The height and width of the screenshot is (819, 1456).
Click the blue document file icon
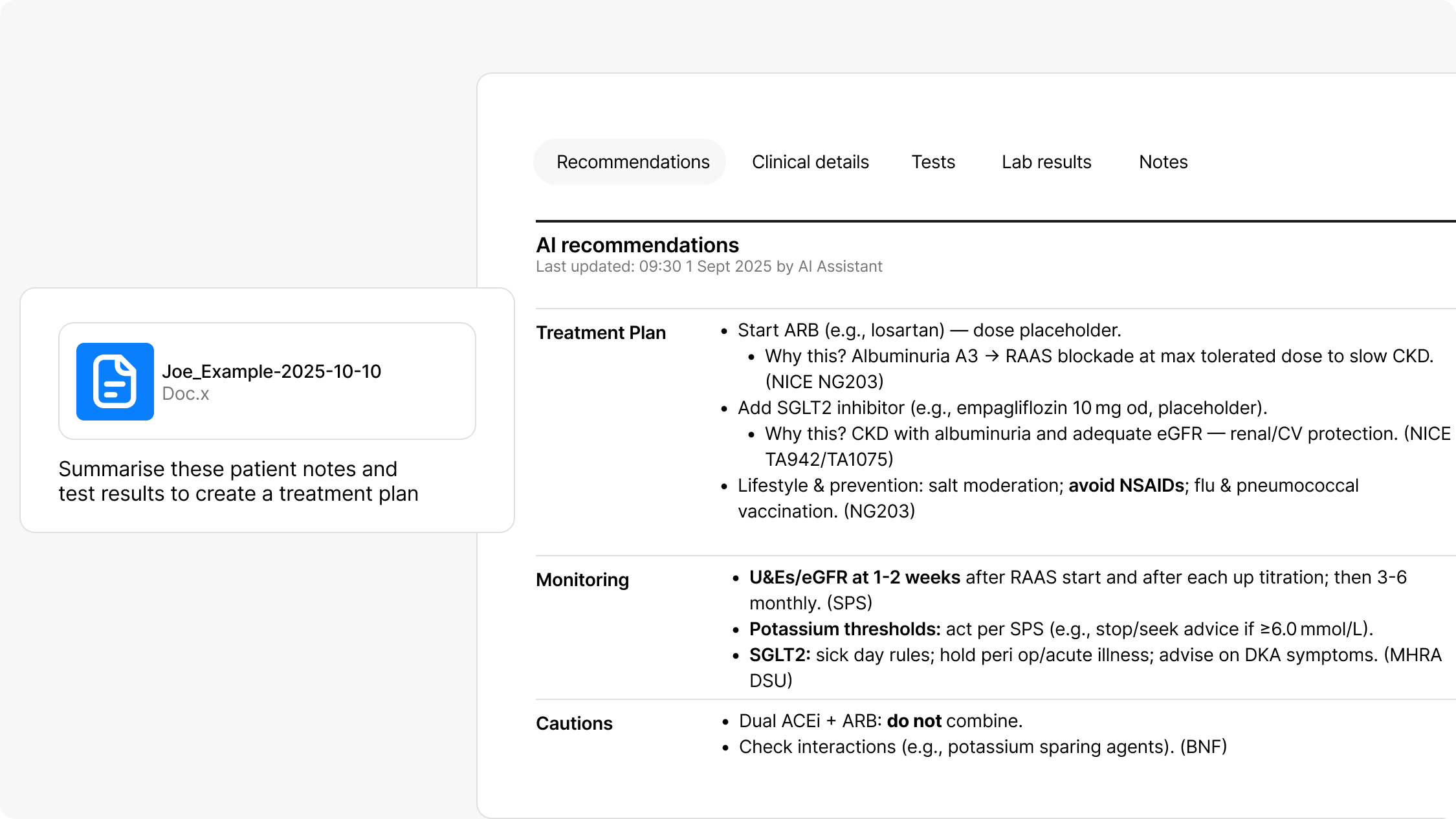click(115, 382)
